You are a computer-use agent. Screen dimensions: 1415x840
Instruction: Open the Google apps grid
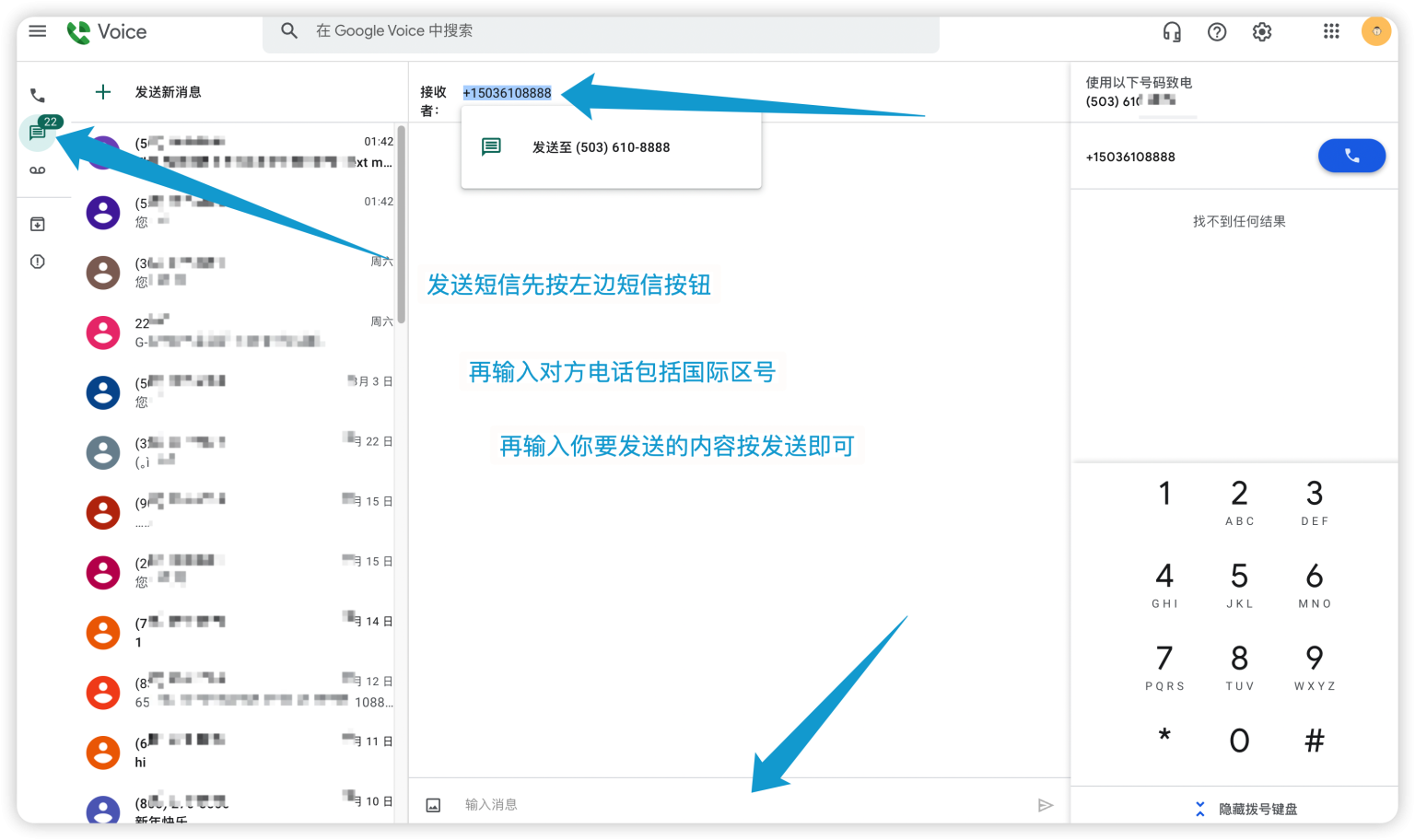(x=1331, y=31)
